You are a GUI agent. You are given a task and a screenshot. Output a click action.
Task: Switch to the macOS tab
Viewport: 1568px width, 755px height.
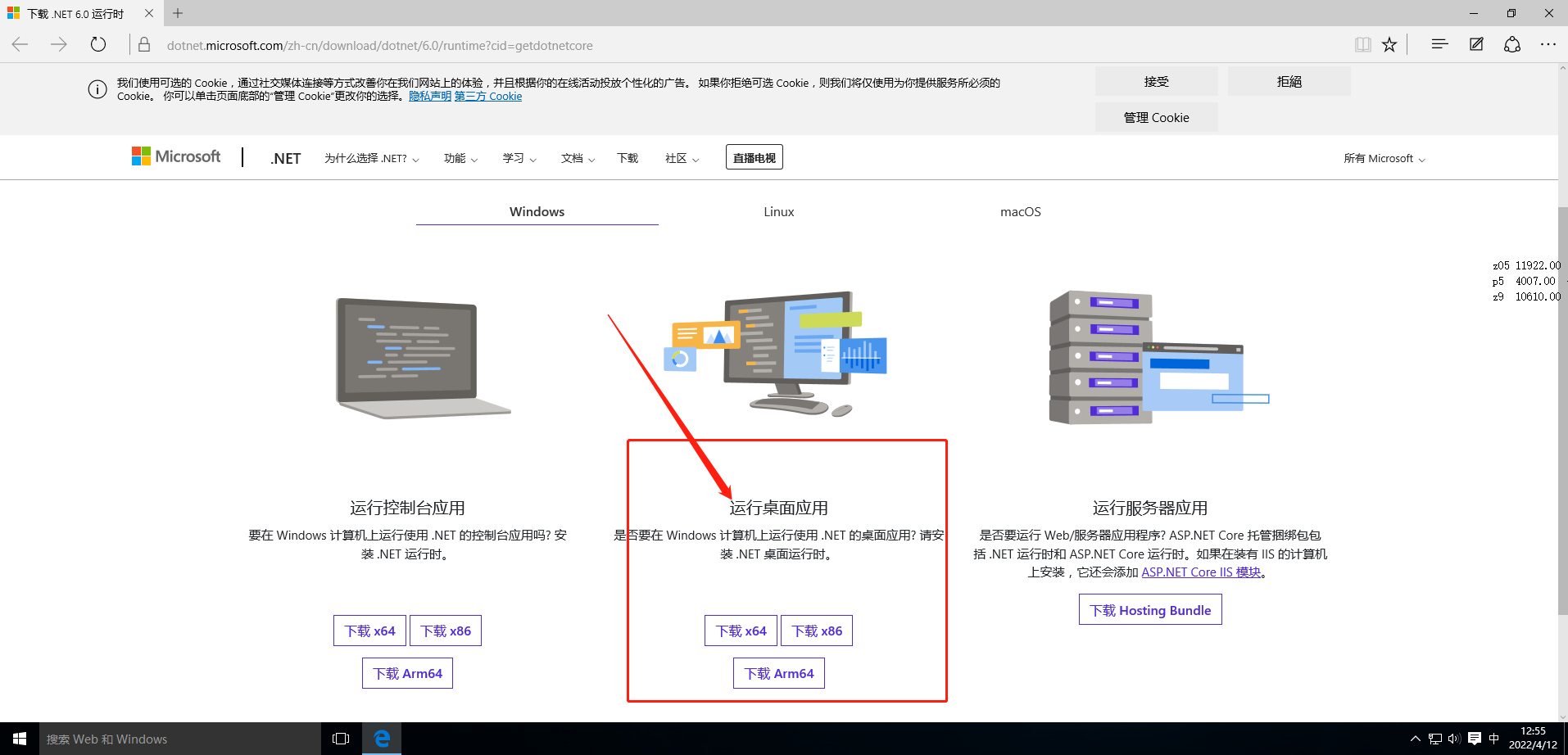coord(1020,211)
